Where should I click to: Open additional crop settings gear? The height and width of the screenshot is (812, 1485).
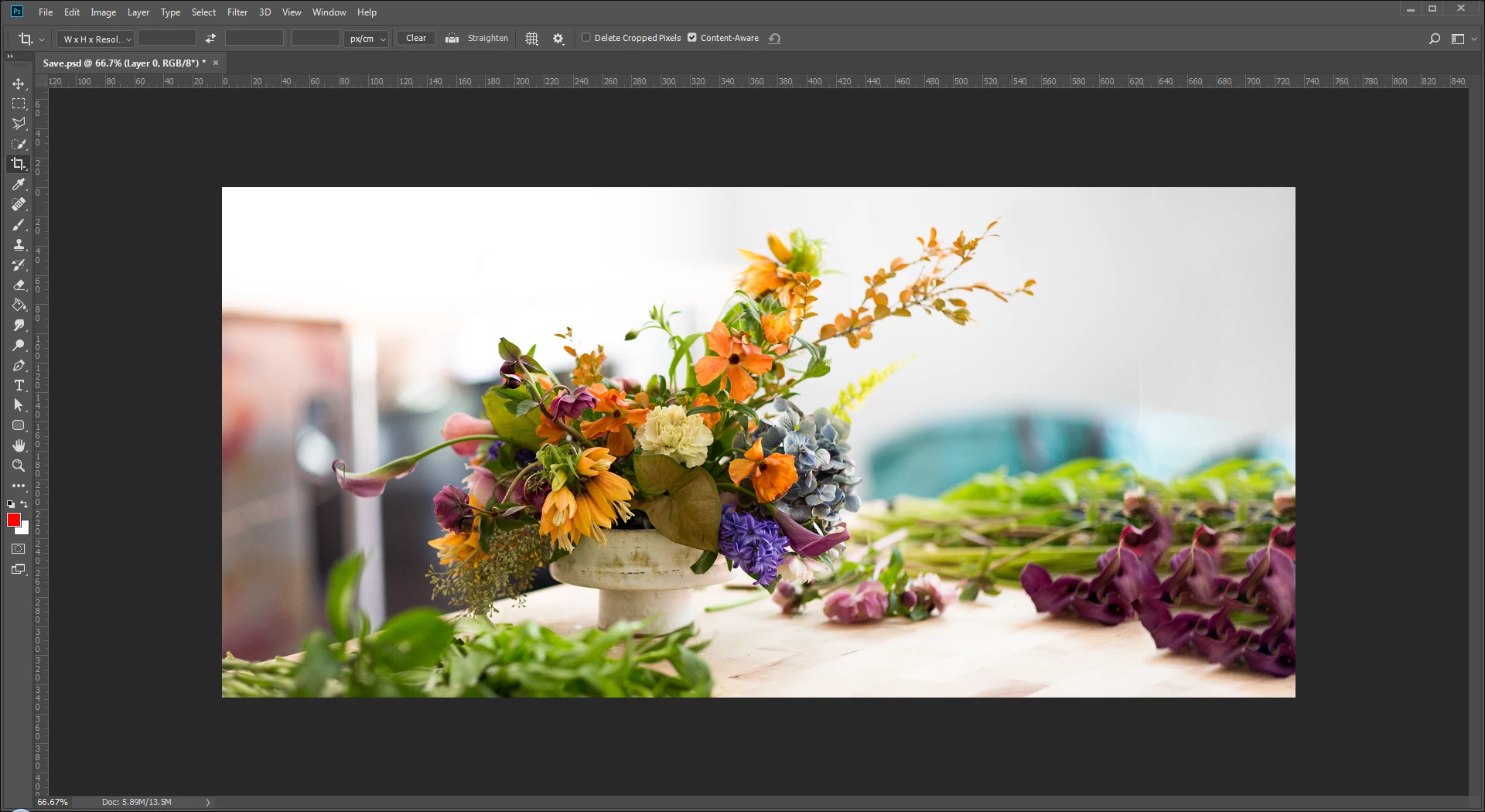click(558, 39)
